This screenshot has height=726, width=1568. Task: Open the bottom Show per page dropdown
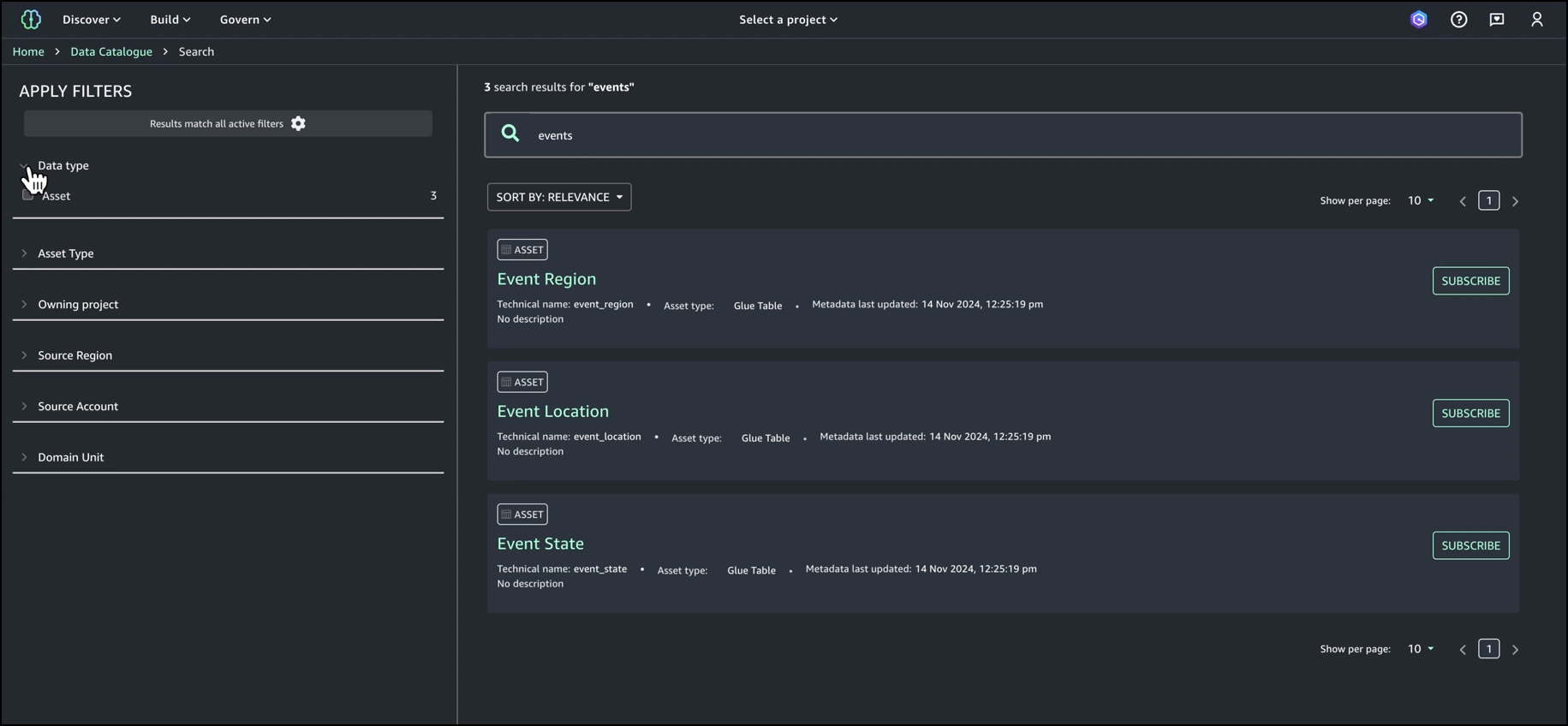(x=1421, y=649)
